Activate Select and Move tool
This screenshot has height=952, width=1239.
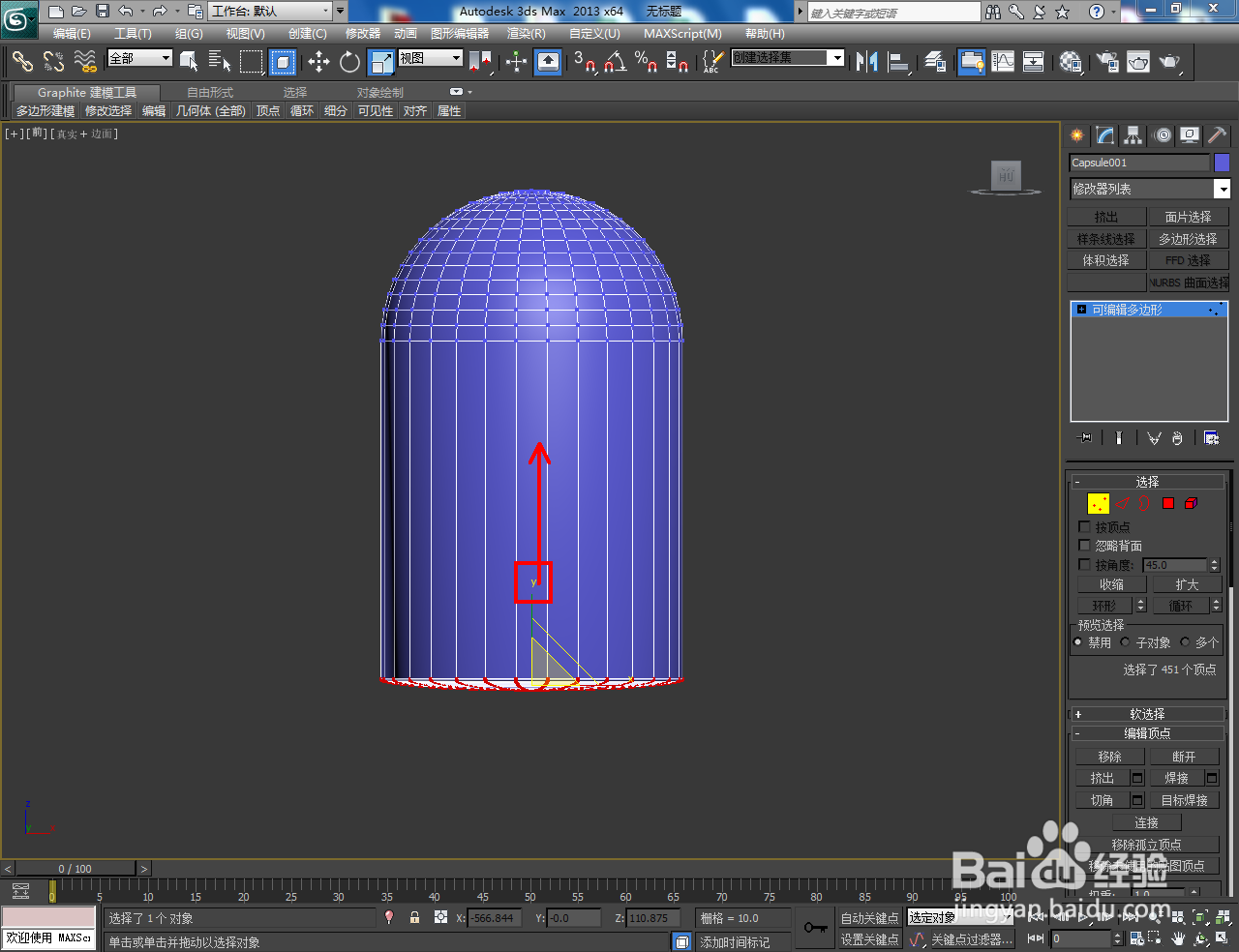click(318, 62)
